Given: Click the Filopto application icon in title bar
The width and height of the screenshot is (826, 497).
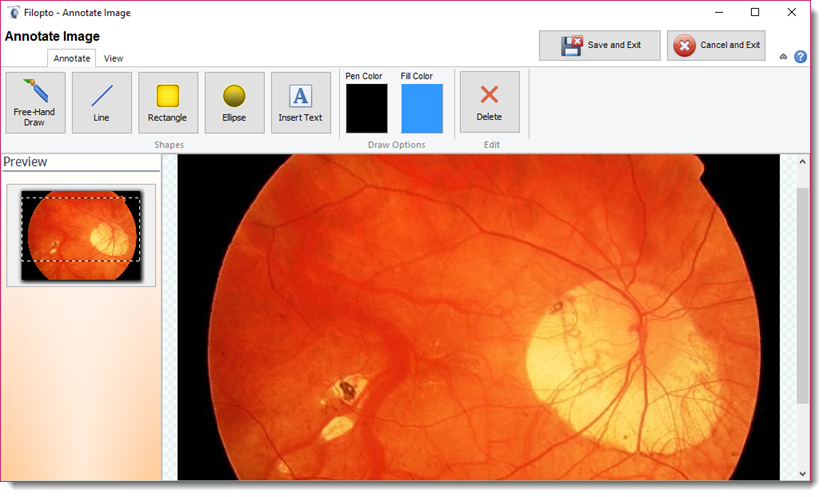Looking at the screenshot, I should point(13,12).
